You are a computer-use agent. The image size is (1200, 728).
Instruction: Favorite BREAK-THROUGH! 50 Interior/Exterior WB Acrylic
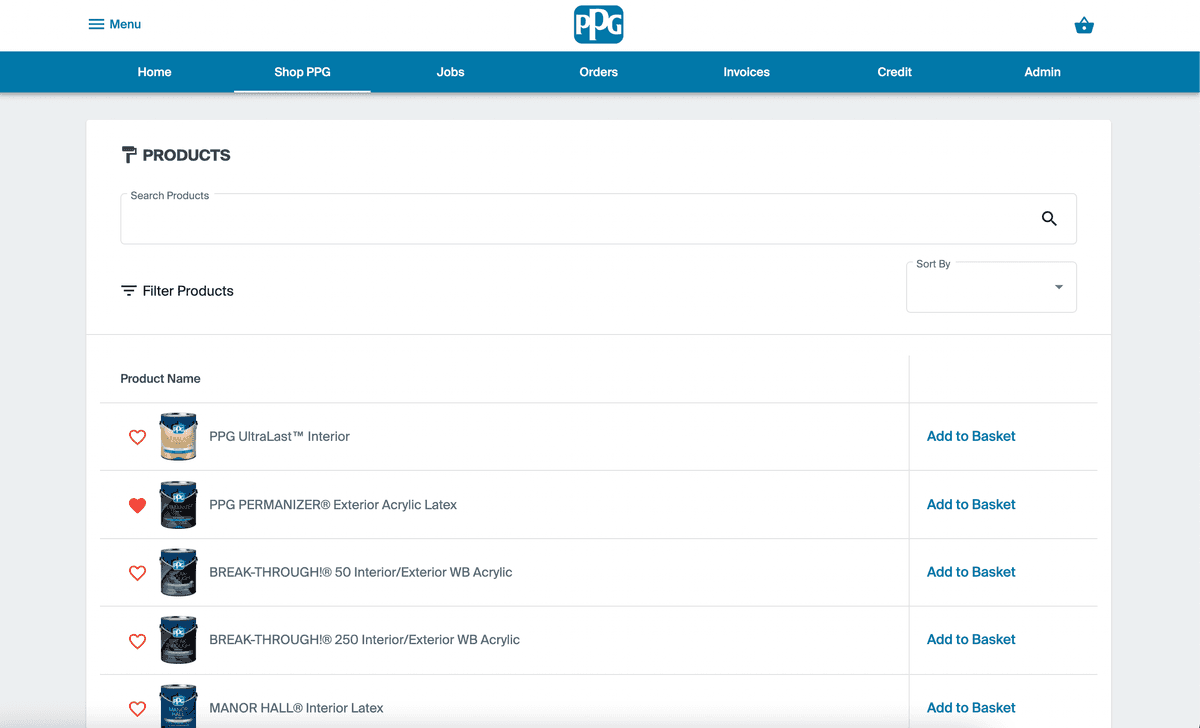(137, 573)
